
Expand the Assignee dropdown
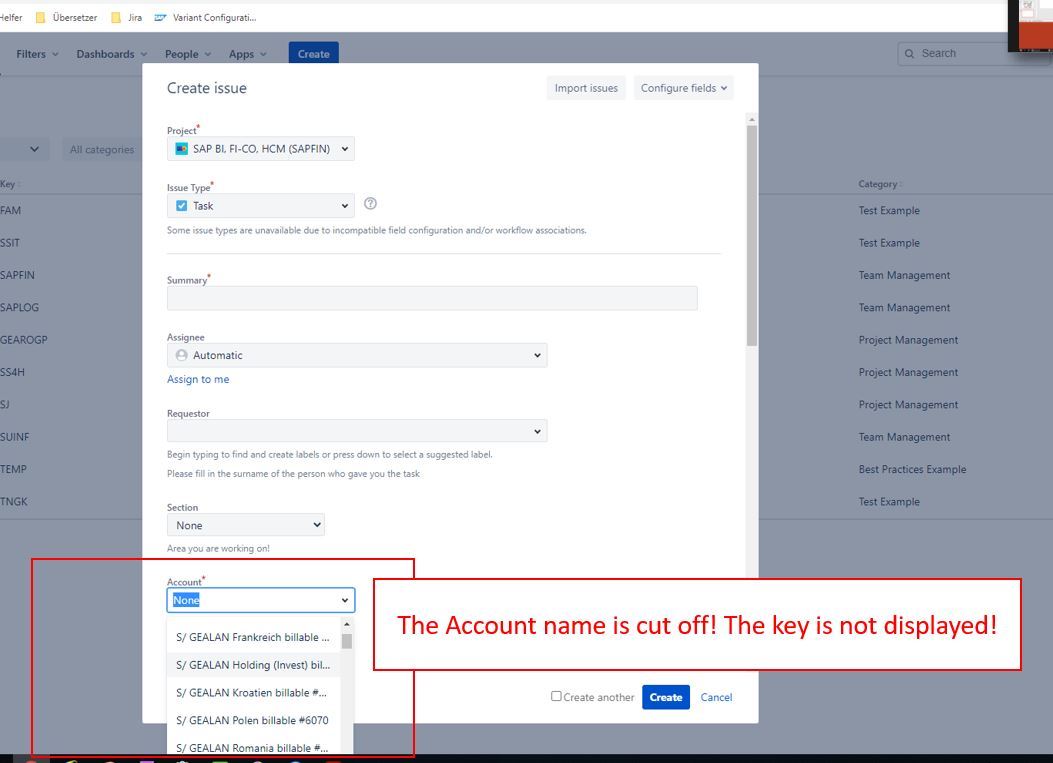(356, 355)
